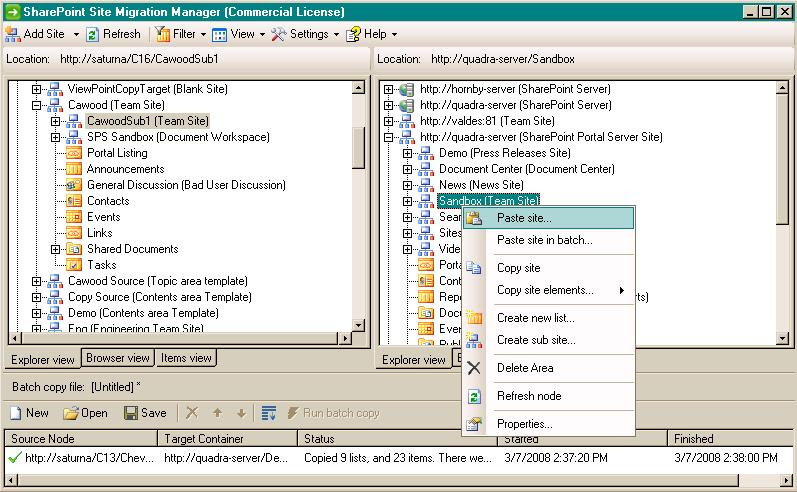
Task: Click the Run batch copy button
Action: [x=333, y=413]
